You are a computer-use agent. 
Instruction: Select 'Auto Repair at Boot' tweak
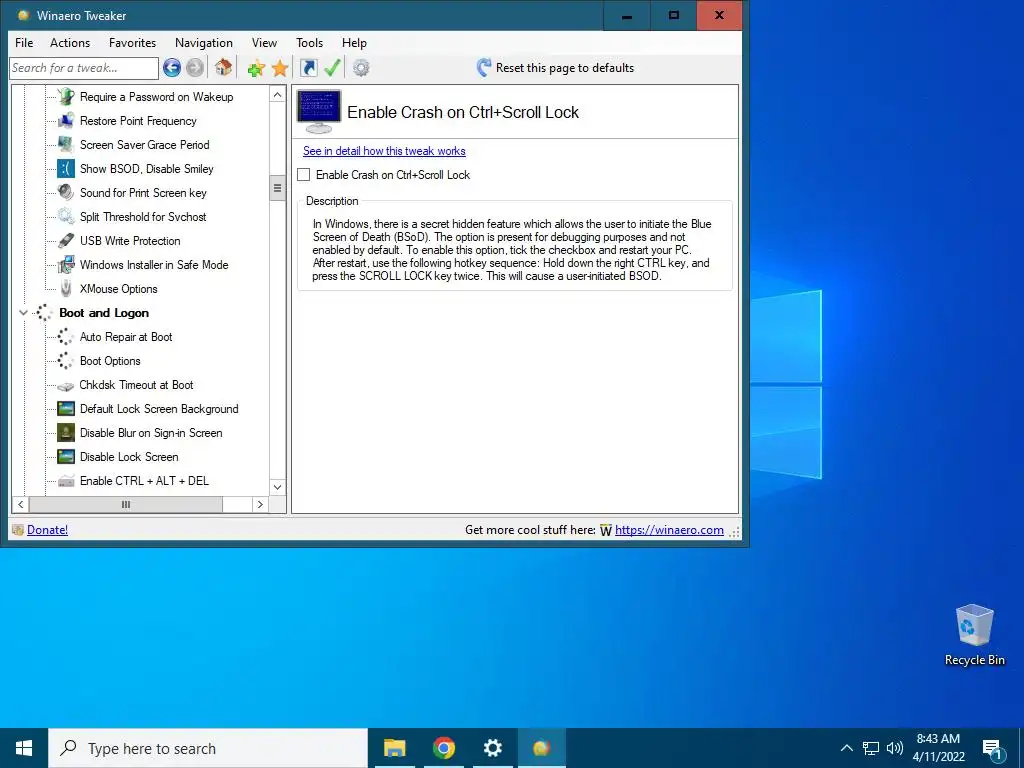pos(126,337)
